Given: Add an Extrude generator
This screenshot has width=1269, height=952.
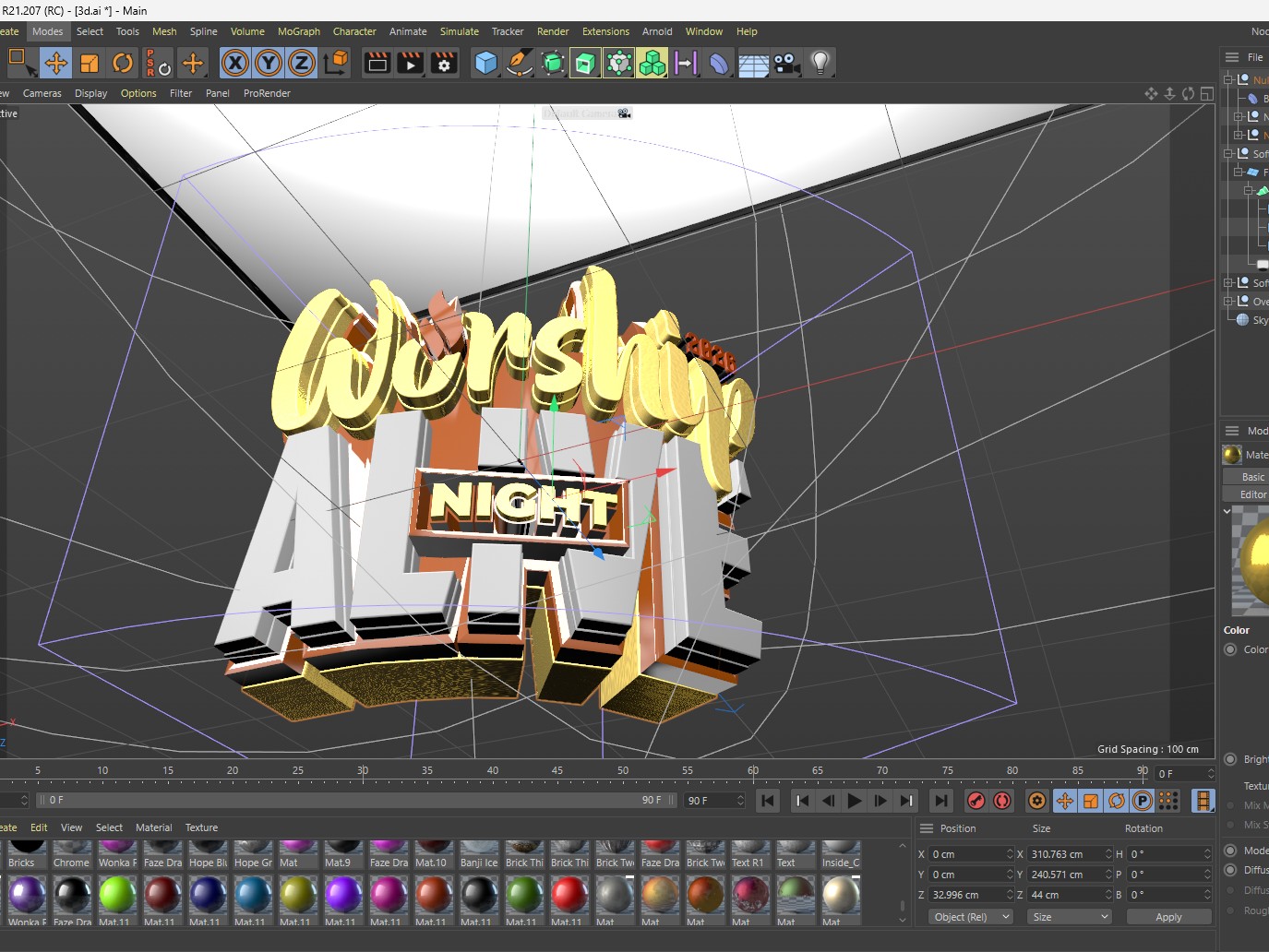Looking at the screenshot, I should [x=585, y=63].
